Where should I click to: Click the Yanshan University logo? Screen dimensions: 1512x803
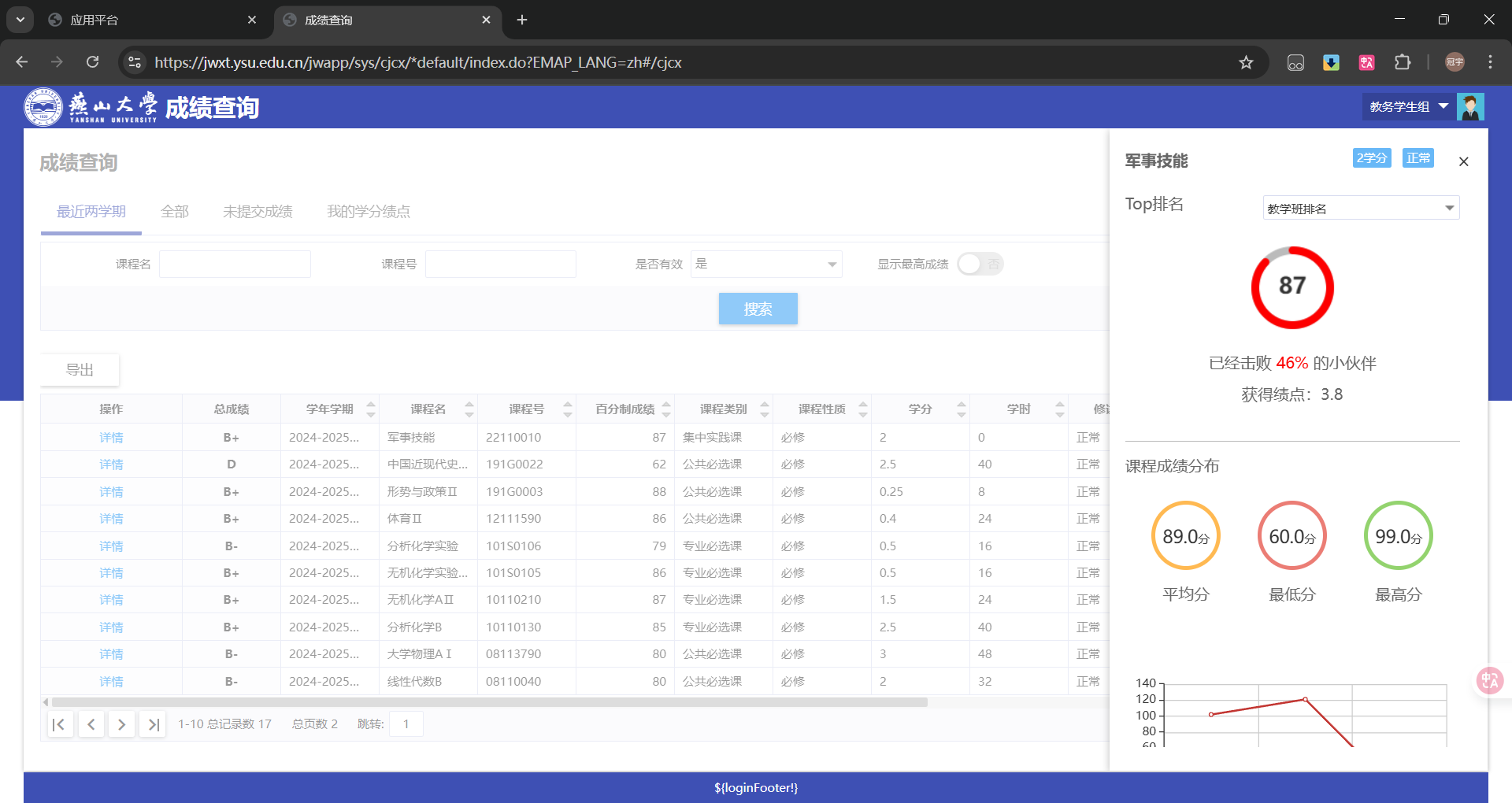point(43,106)
